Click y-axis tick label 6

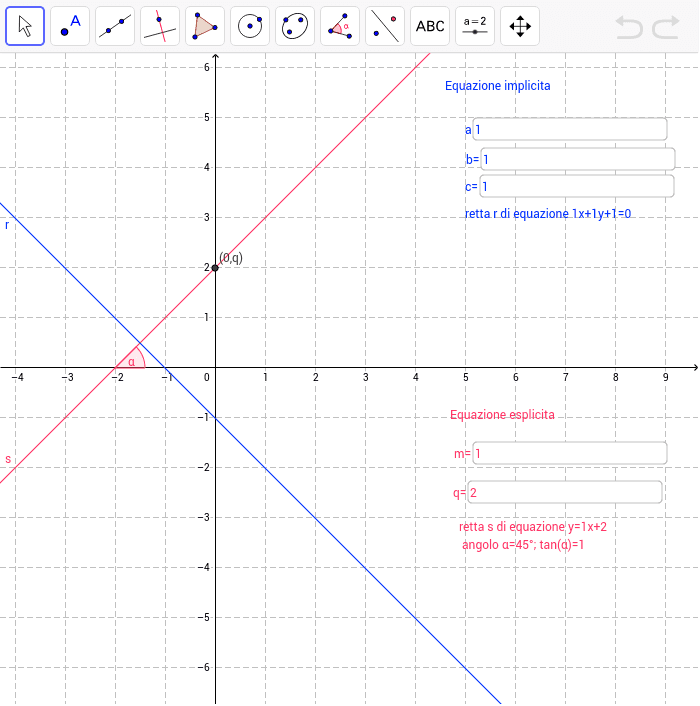click(x=207, y=67)
